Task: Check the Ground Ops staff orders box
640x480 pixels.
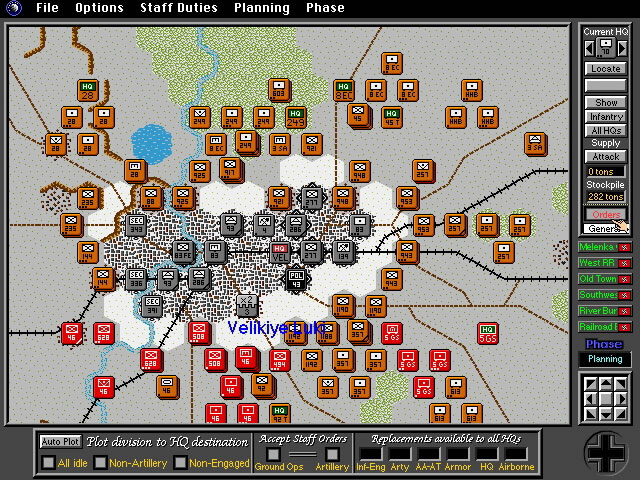Action: [273, 454]
